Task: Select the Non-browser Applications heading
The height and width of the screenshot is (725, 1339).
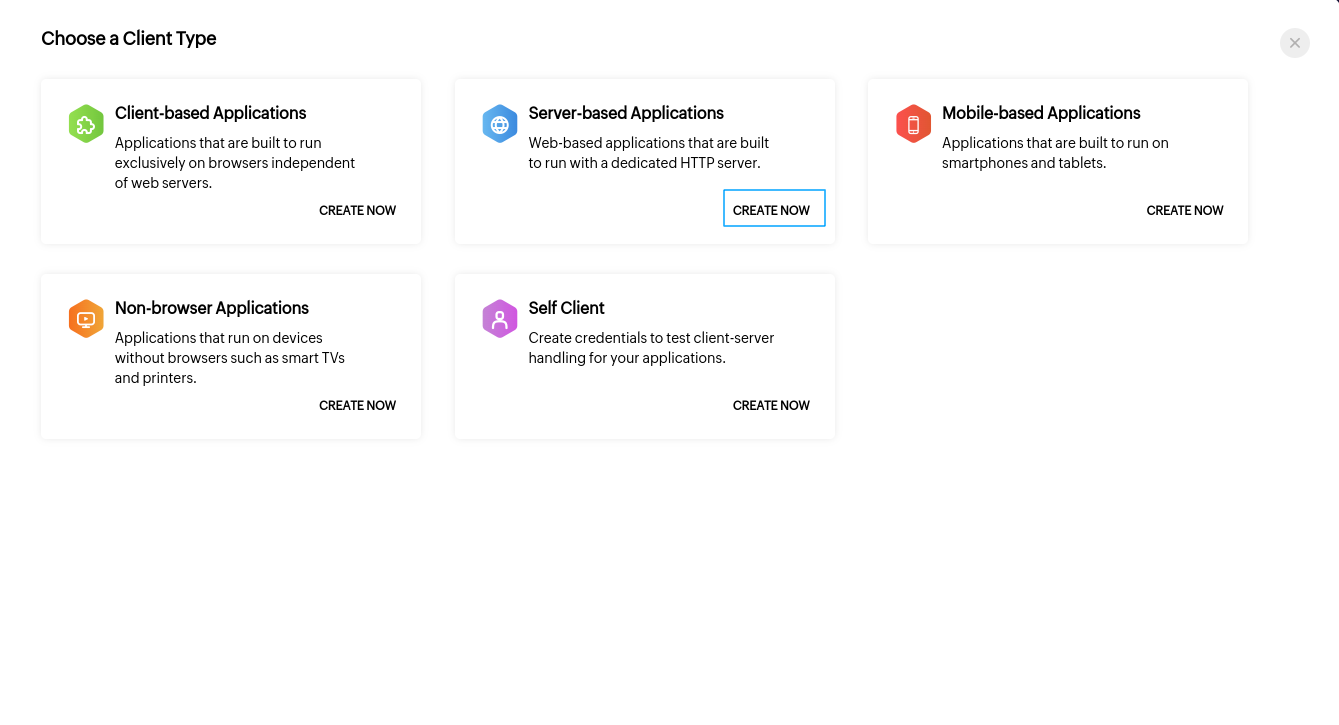Action: point(212,308)
